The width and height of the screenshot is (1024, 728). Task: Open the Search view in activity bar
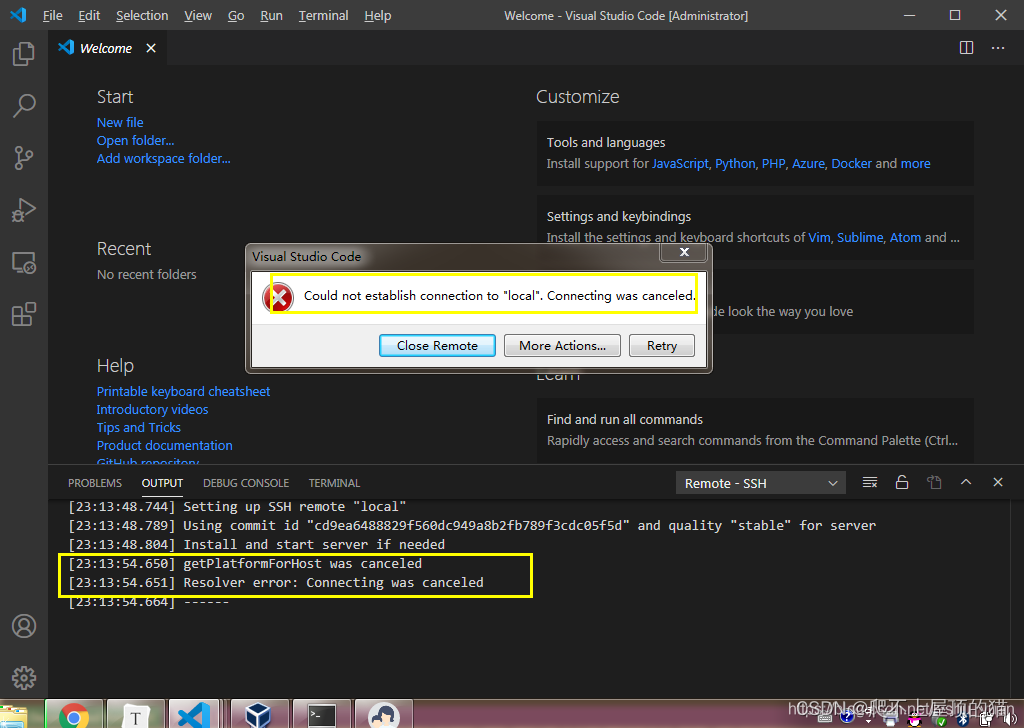click(24, 105)
